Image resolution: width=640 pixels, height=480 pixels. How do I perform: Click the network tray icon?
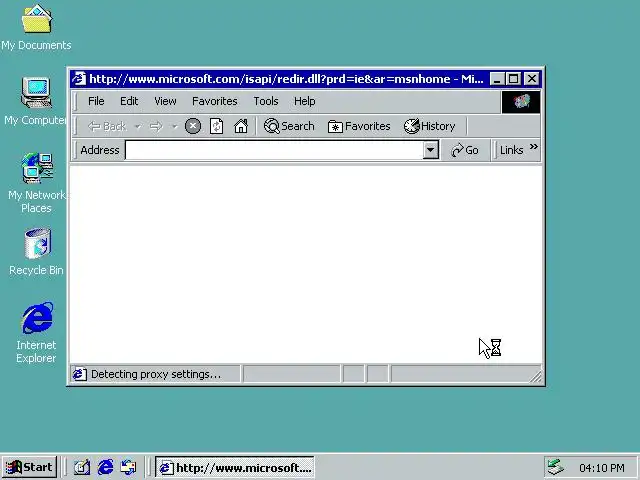pos(556,467)
